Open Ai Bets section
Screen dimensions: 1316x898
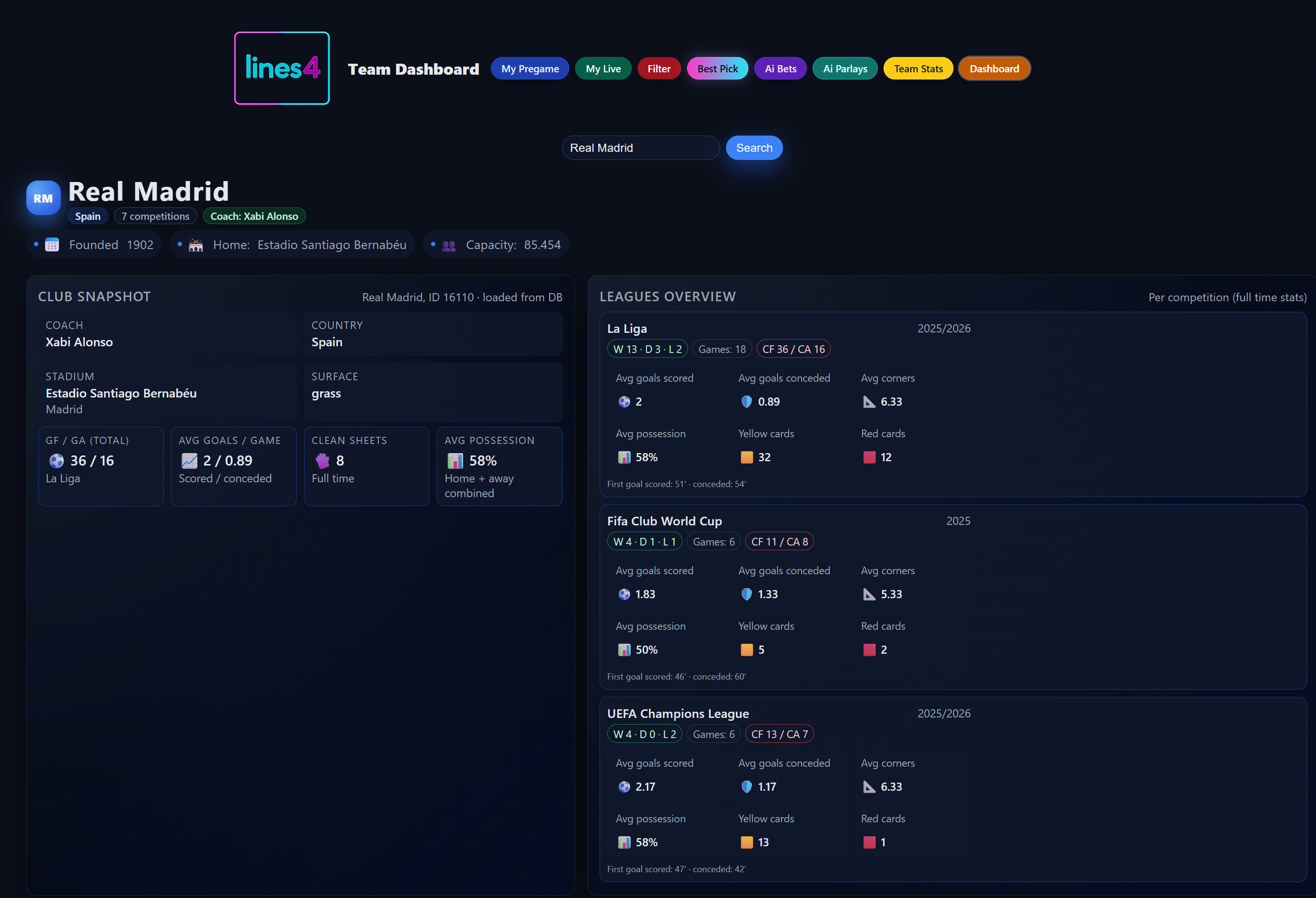tap(780, 68)
